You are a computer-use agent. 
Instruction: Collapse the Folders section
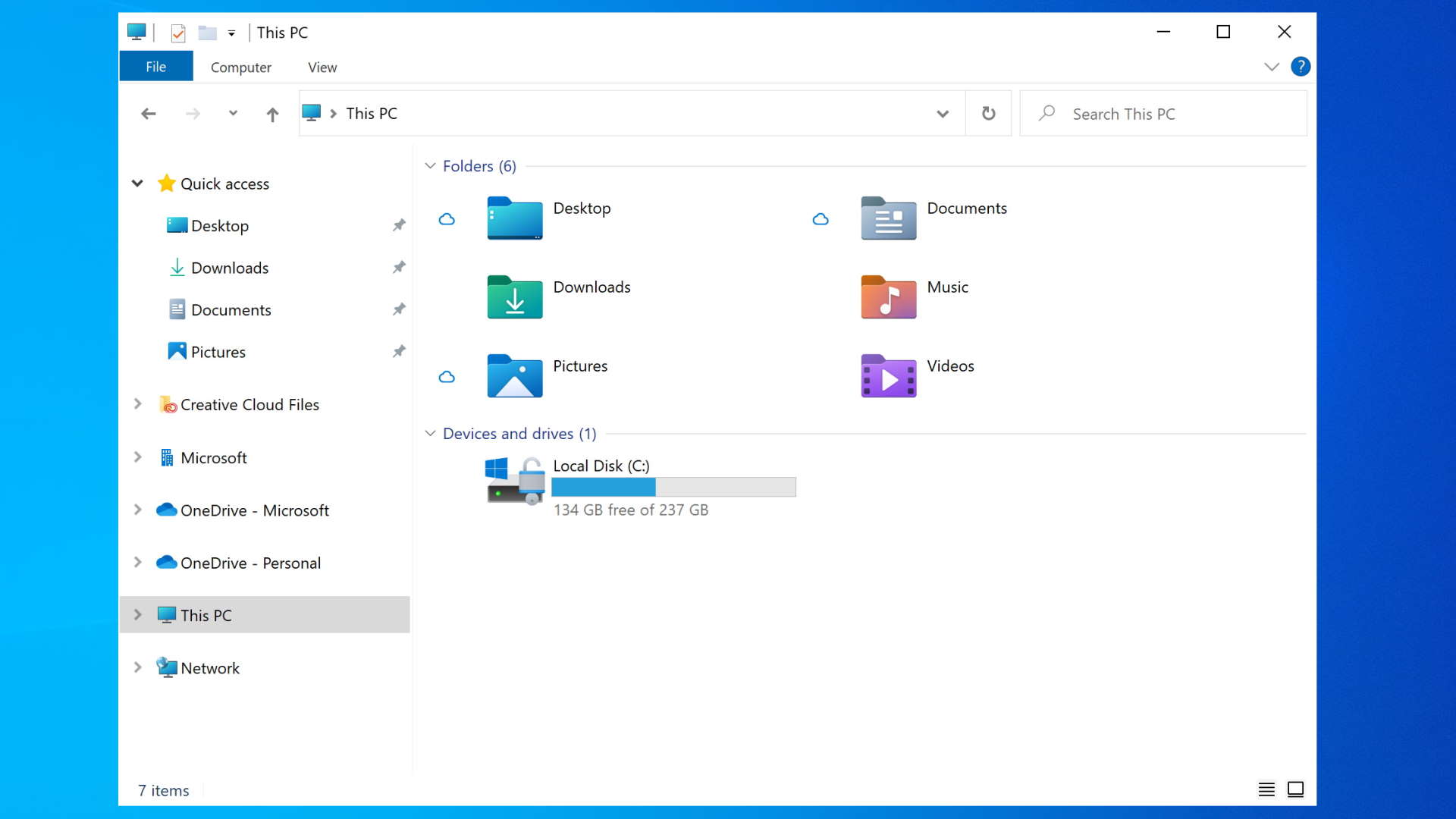coord(431,165)
